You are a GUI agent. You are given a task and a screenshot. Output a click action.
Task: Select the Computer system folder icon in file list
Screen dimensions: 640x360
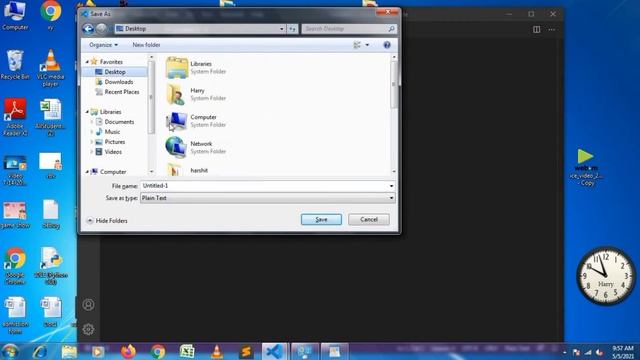(x=177, y=121)
